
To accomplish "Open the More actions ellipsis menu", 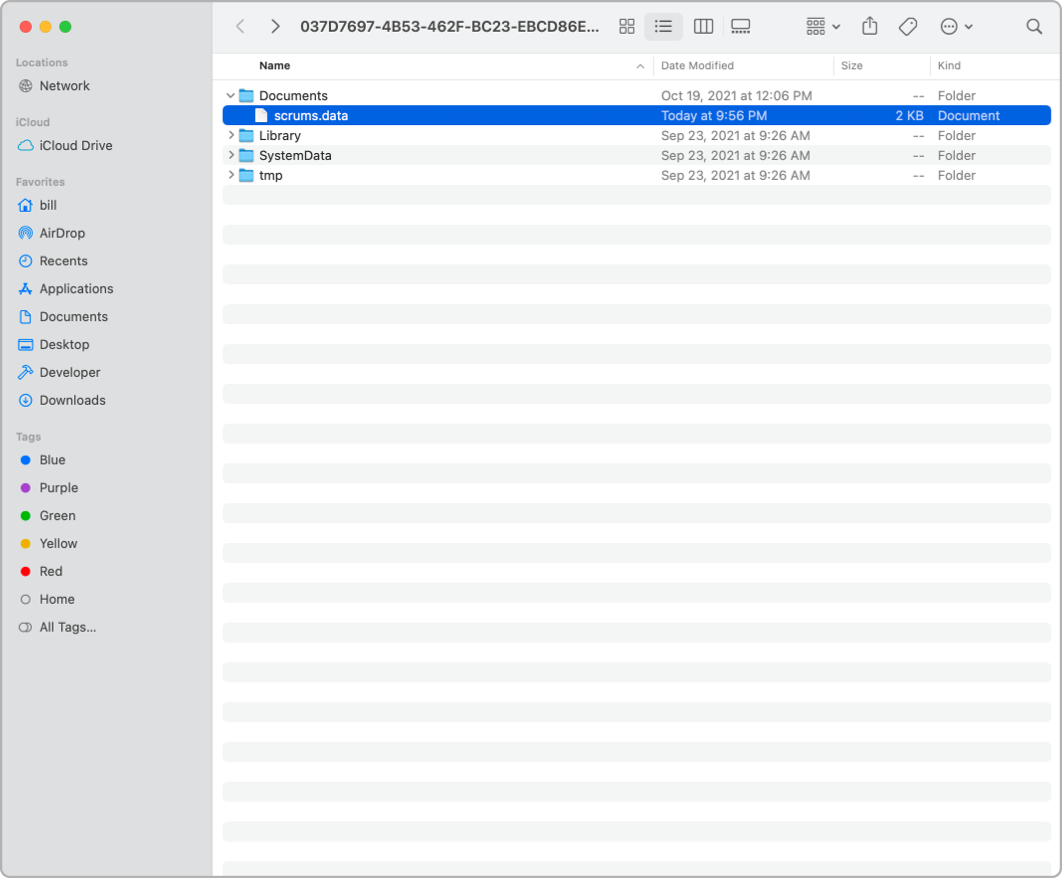I will [956, 27].
